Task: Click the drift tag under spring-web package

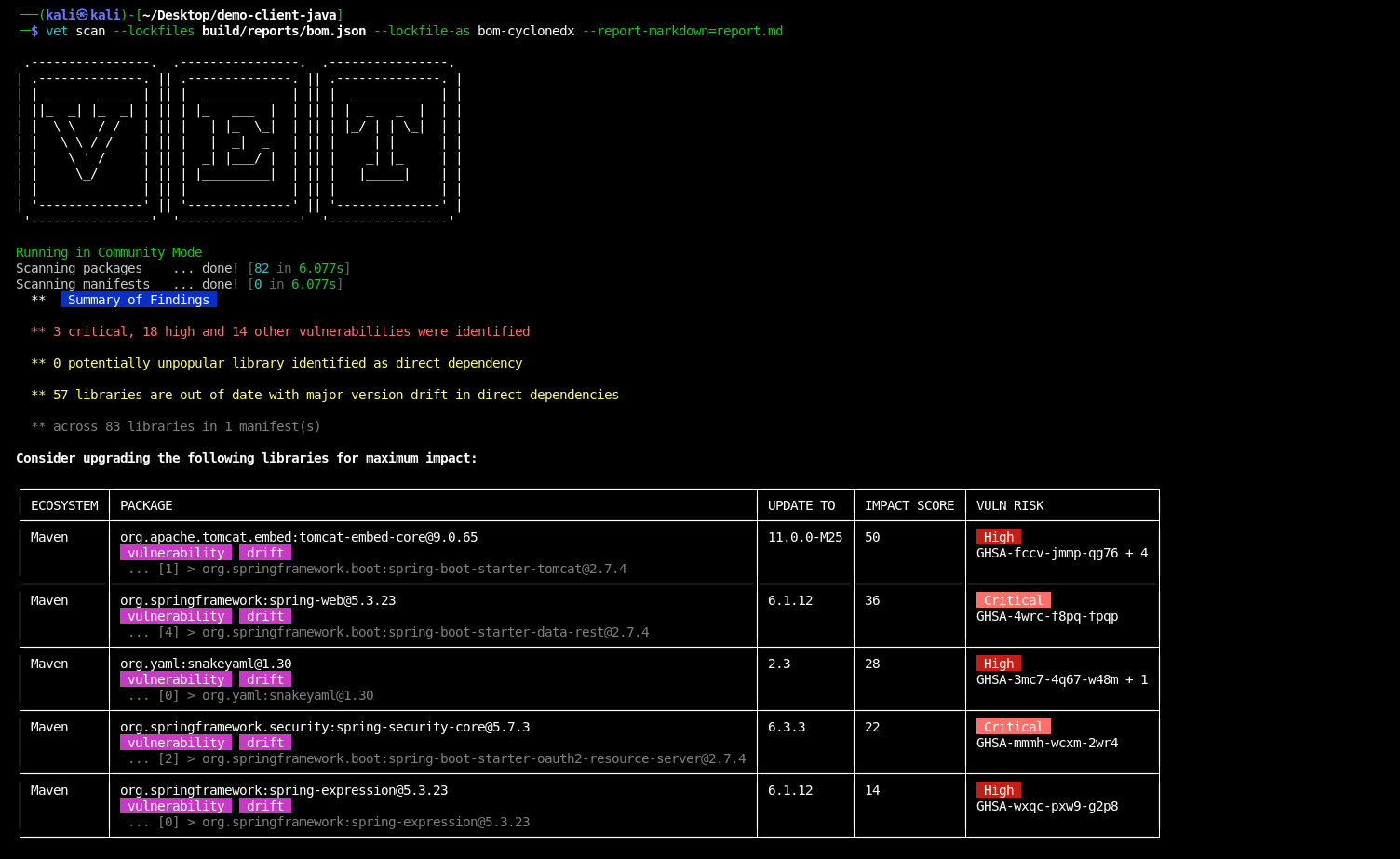Action: point(264,616)
